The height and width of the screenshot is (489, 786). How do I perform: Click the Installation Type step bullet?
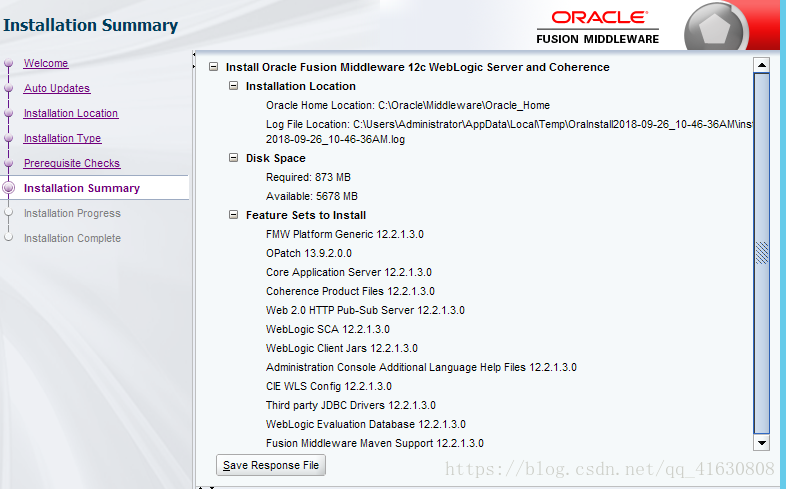(9, 138)
